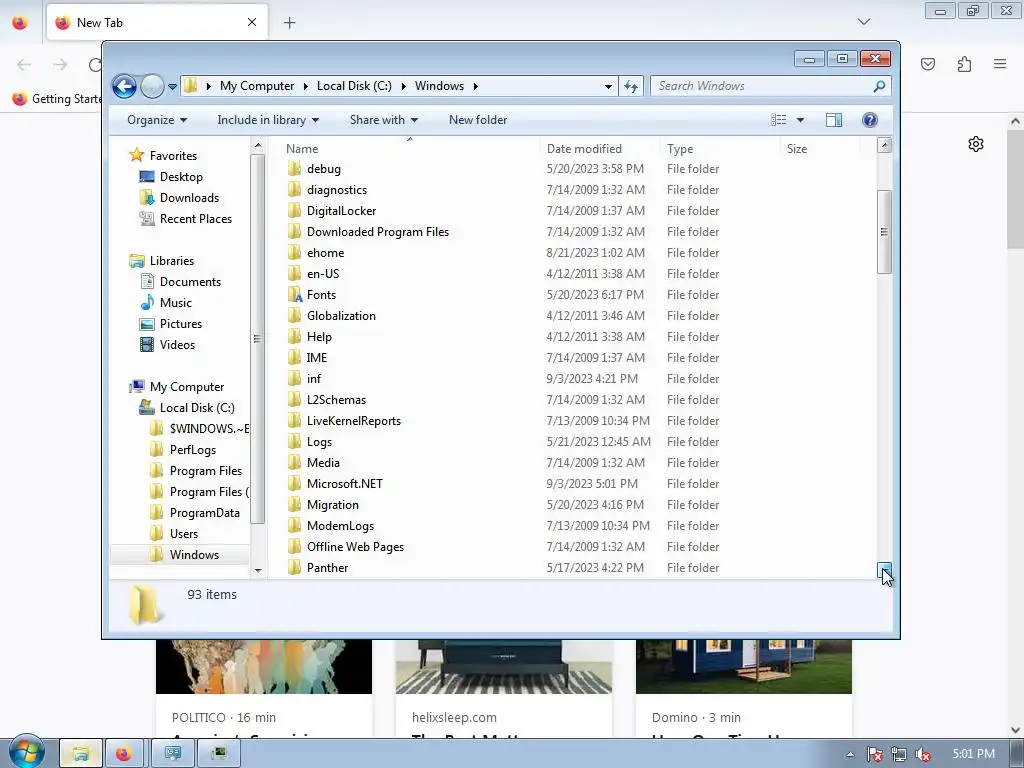Viewport: 1024px width, 768px height.
Task: Select the Music library
Action: click(x=176, y=303)
